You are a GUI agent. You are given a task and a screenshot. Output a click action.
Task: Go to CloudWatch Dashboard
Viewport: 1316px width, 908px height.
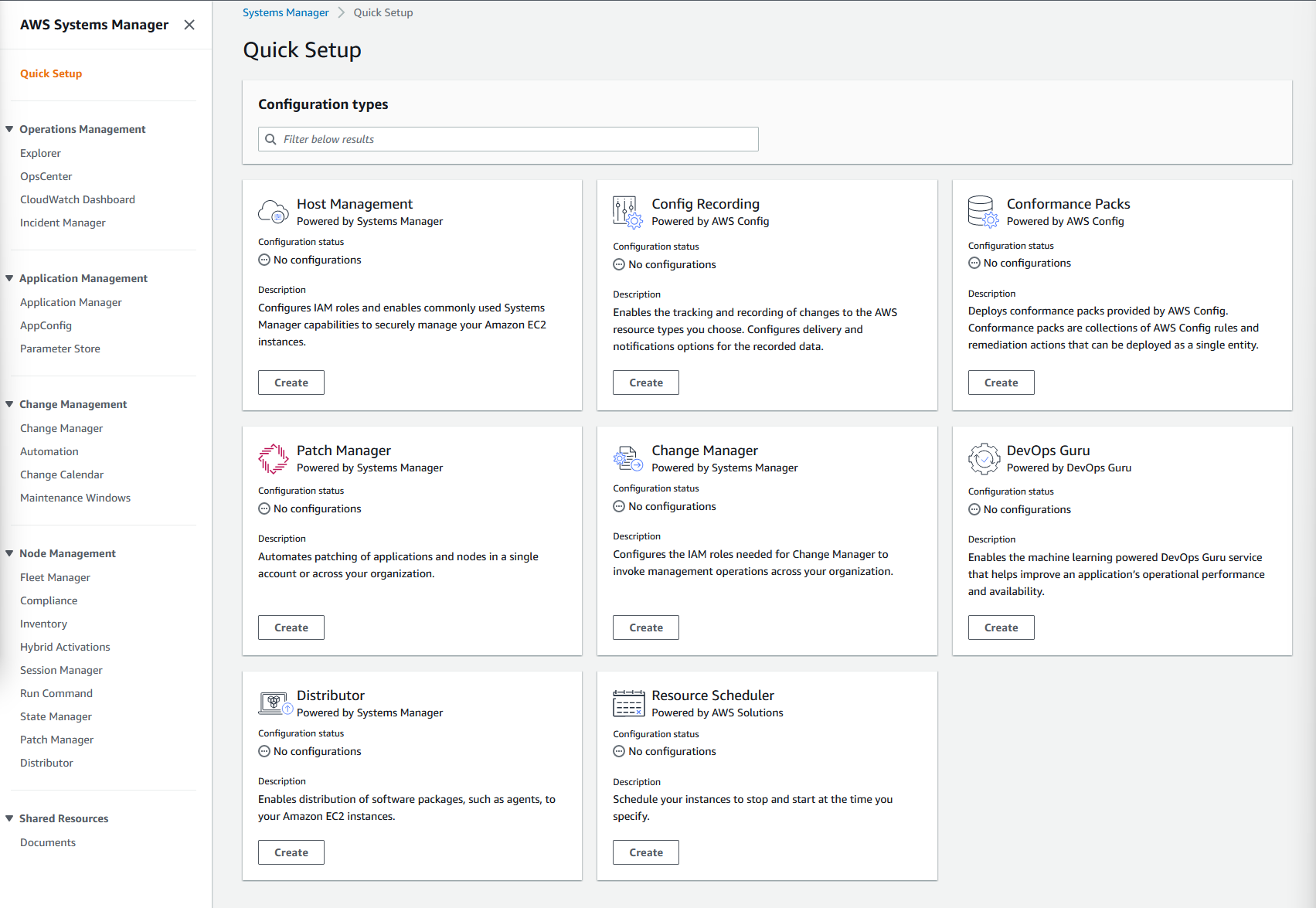[77, 199]
